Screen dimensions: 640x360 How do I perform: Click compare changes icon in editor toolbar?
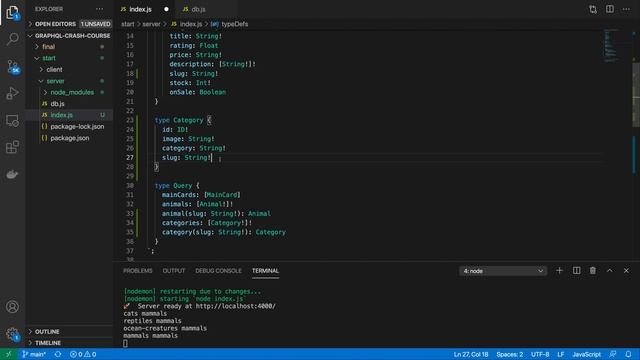click(593, 9)
